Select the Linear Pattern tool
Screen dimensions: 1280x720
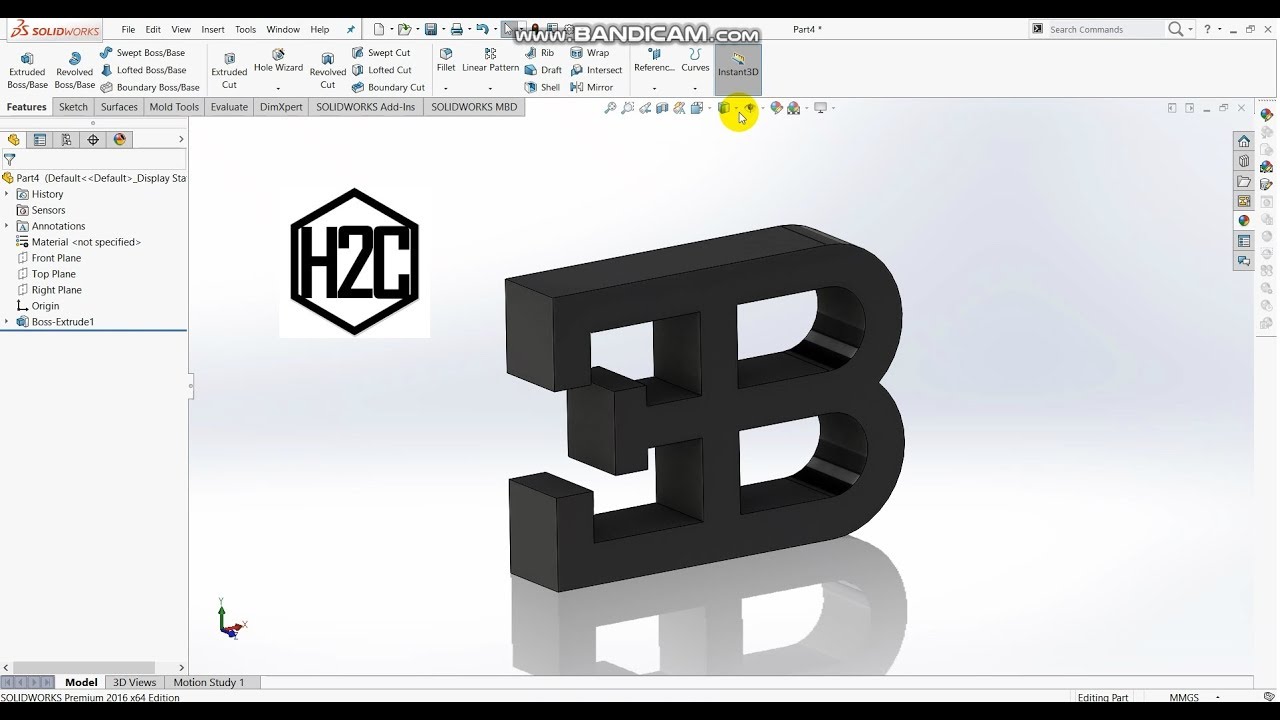pos(490,61)
